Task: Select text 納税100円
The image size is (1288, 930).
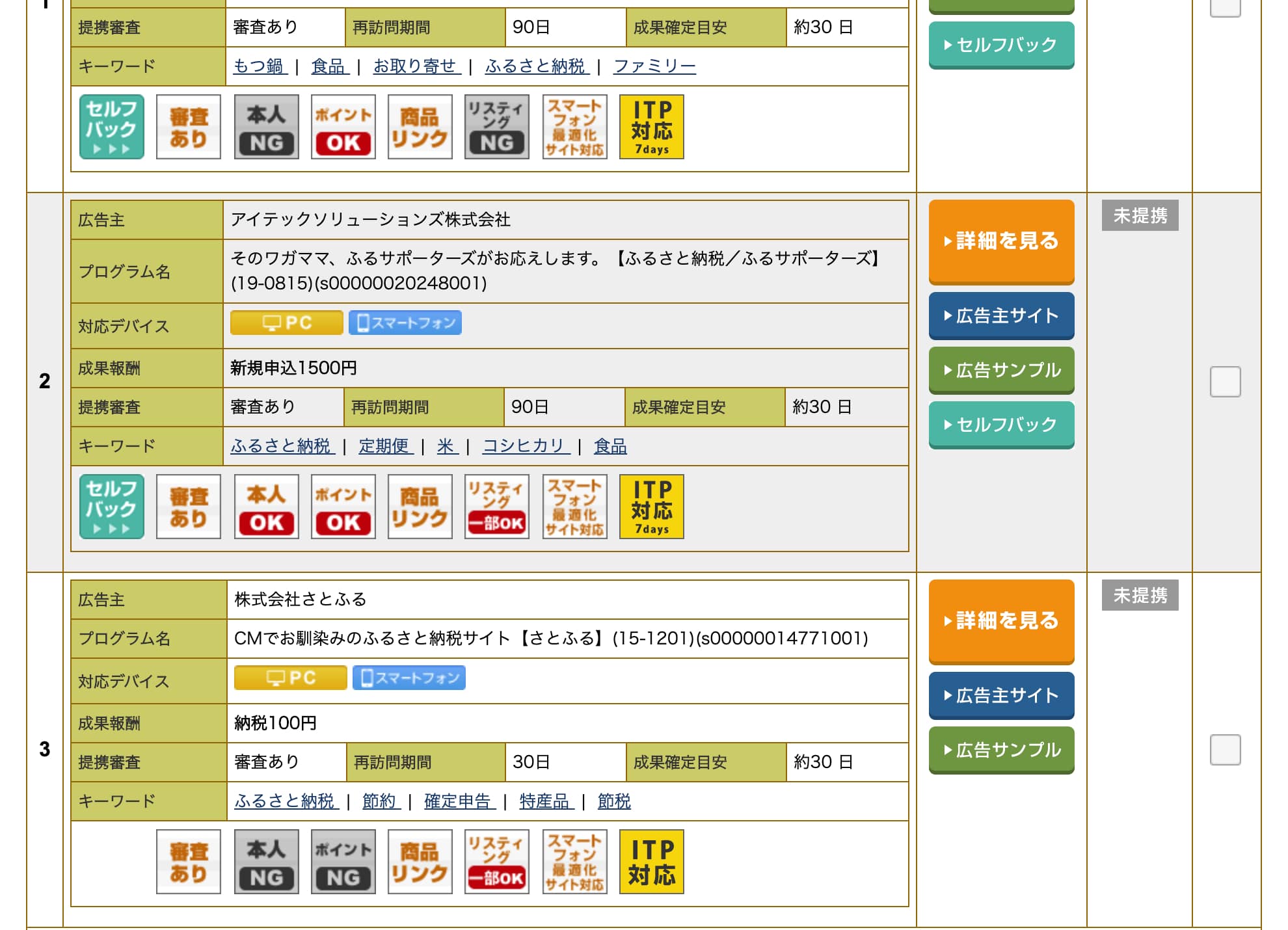Action: (275, 723)
